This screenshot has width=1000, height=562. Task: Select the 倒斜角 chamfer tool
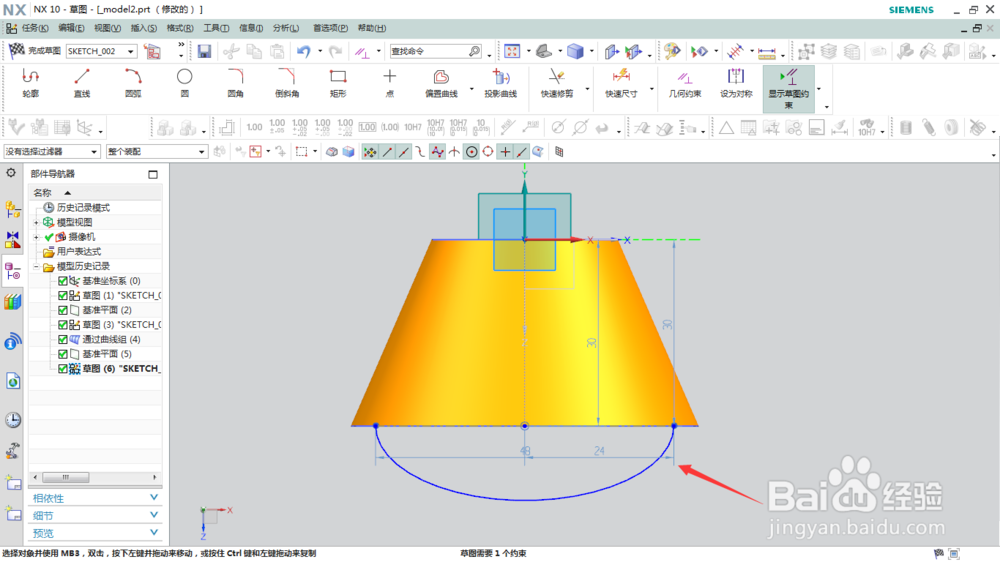coord(286,83)
